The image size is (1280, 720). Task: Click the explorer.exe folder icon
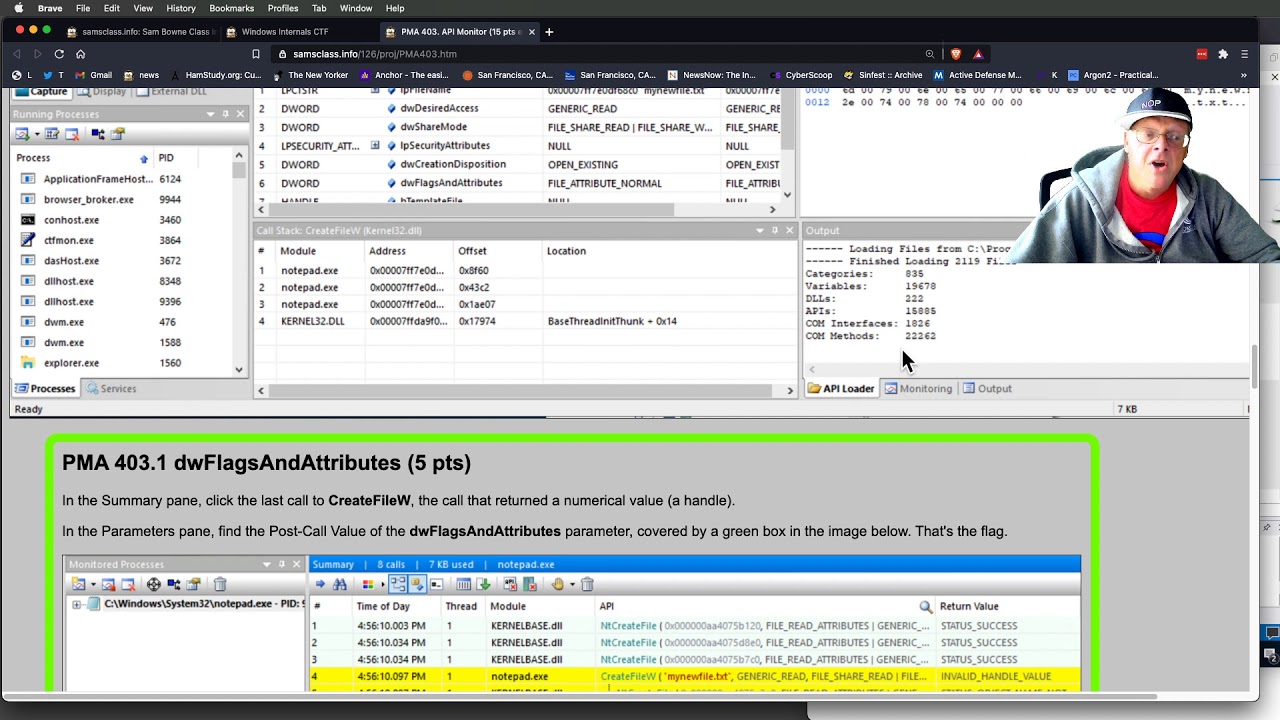pyautogui.click(x=28, y=363)
